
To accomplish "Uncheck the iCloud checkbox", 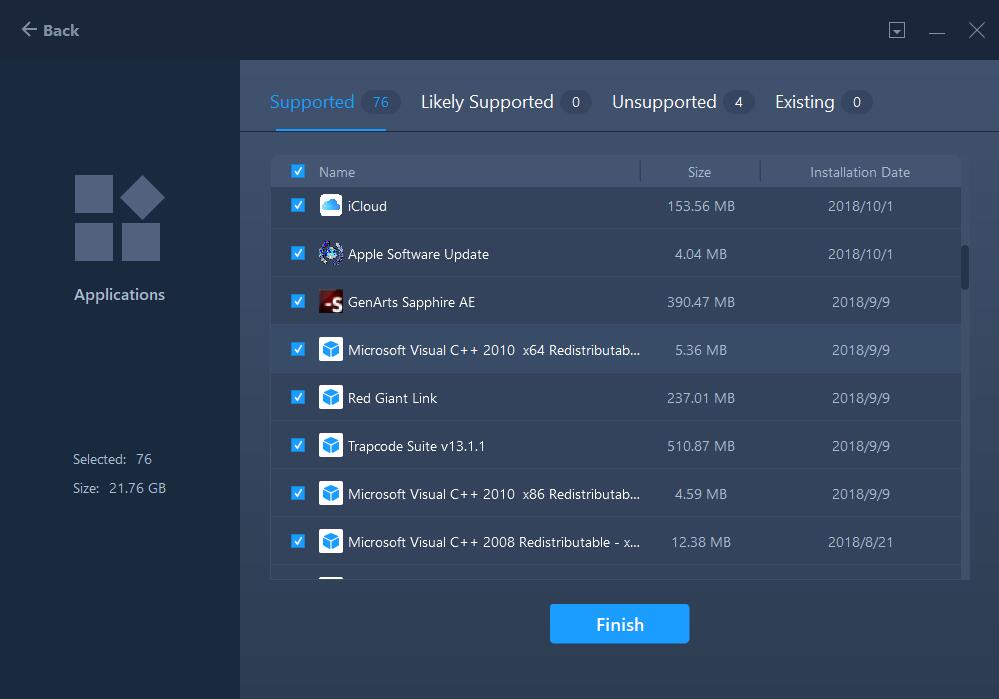I will tap(298, 205).
